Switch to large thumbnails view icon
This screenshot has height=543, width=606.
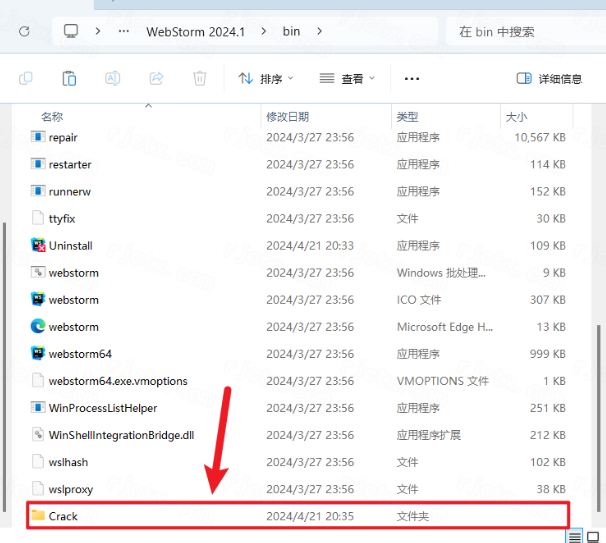coord(593,537)
